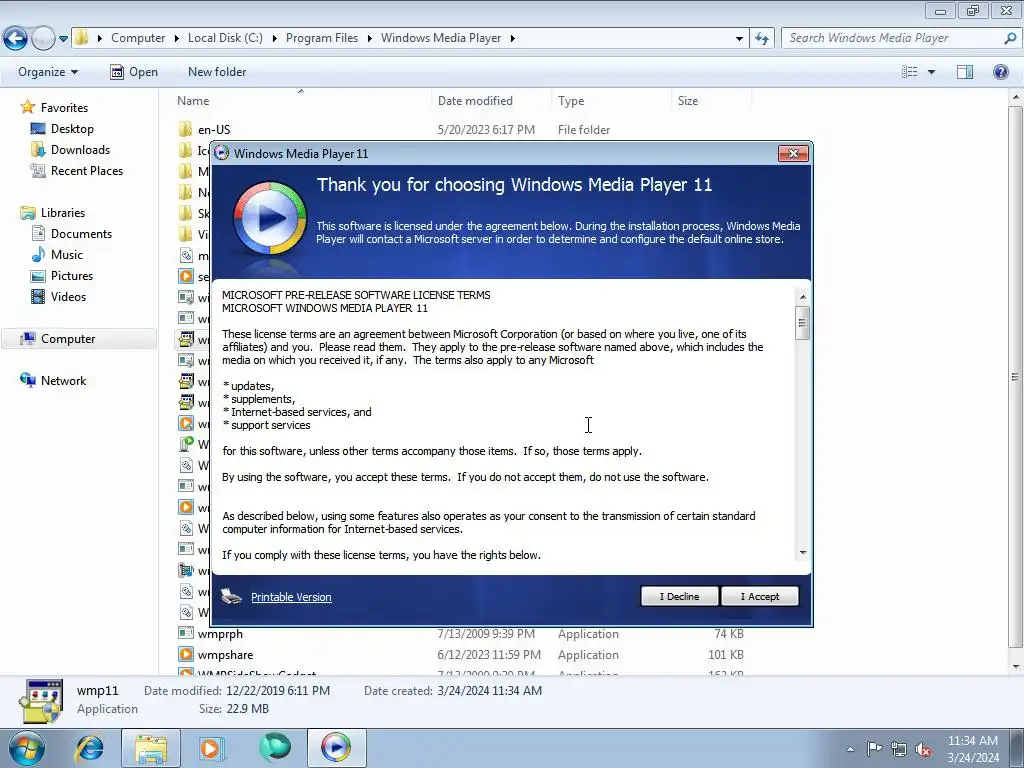1024x768 pixels.
Task: Select Libraries in the navigation pane
Action: point(63,213)
